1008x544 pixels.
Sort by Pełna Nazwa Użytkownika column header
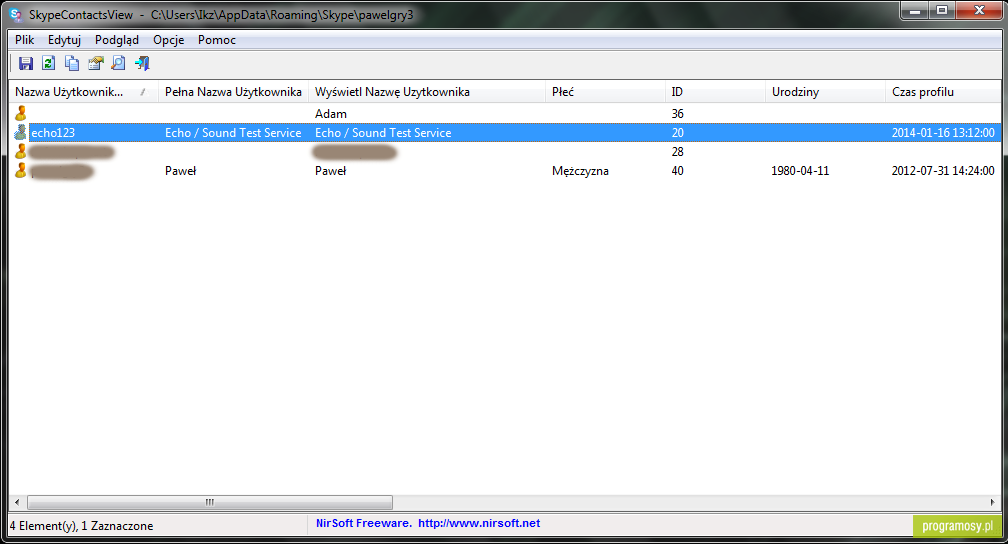pos(233,92)
